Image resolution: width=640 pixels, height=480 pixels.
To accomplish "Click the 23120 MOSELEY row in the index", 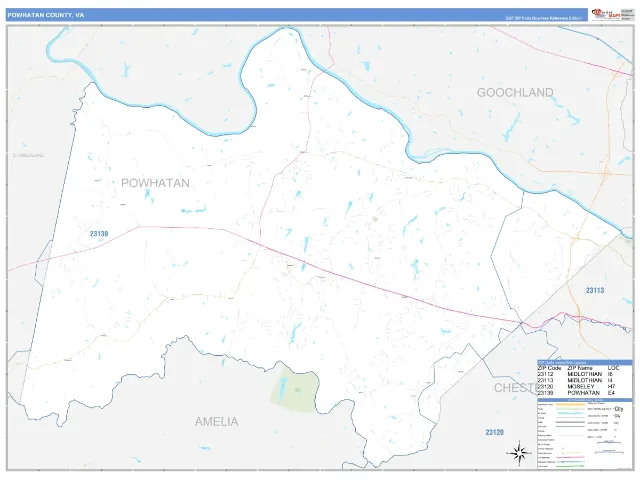I will pyautogui.click(x=576, y=387).
